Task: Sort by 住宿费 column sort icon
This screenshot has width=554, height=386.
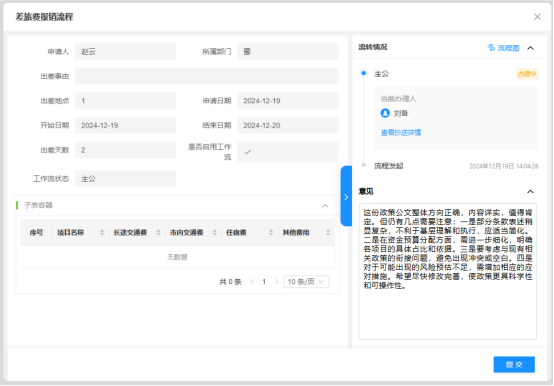Action: (x=271, y=232)
